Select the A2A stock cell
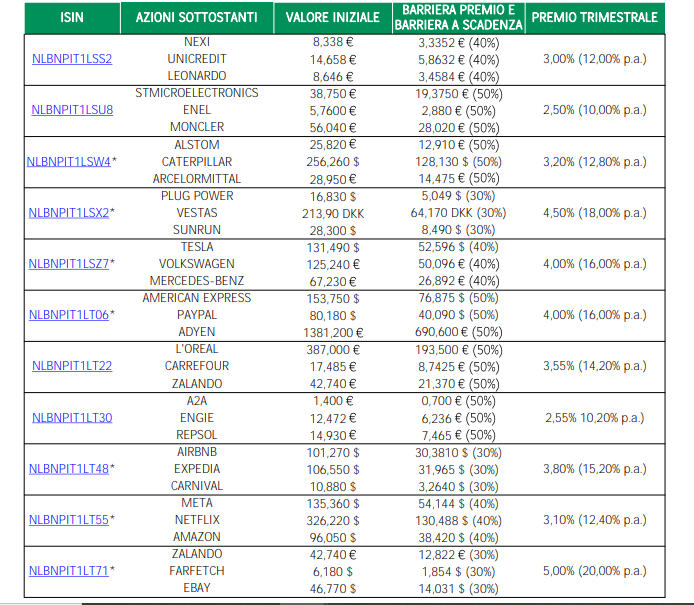The height and width of the screenshot is (605, 694). point(197,401)
